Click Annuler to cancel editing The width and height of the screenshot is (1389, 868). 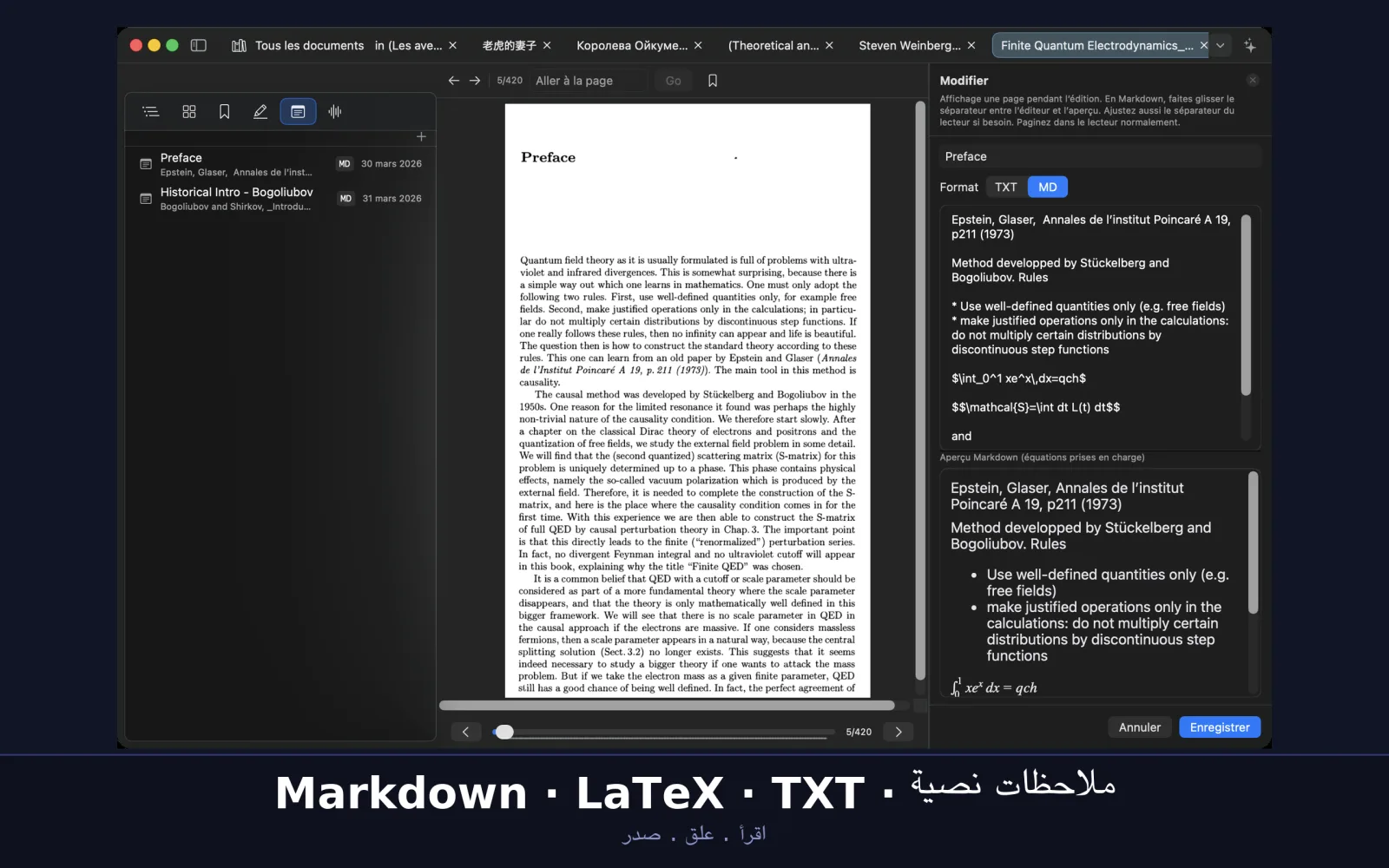coord(1139,727)
